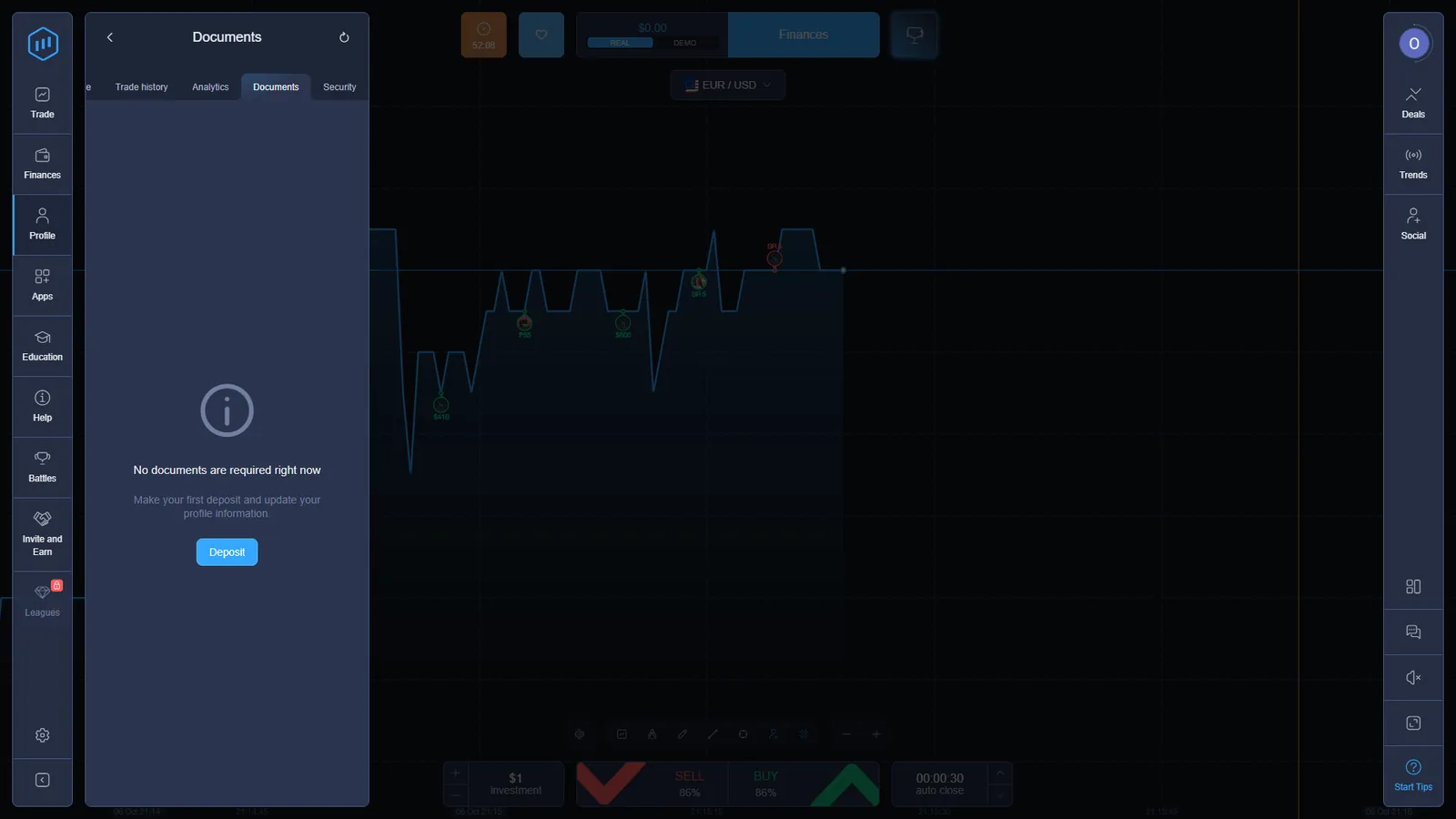Image resolution: width=1456 pixels, height=819 pixels.
Task: Open the Trade section in left sidebar
Action: click(x=42, y=103)
